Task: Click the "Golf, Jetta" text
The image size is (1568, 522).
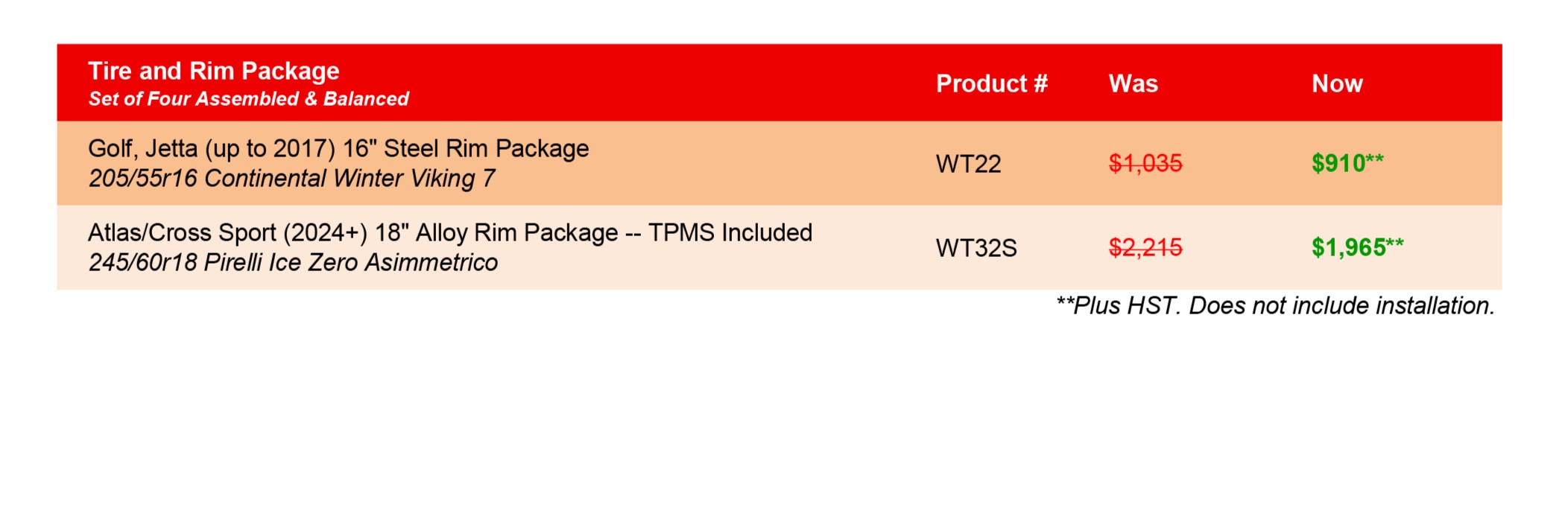Action: [x=142, y=149]
